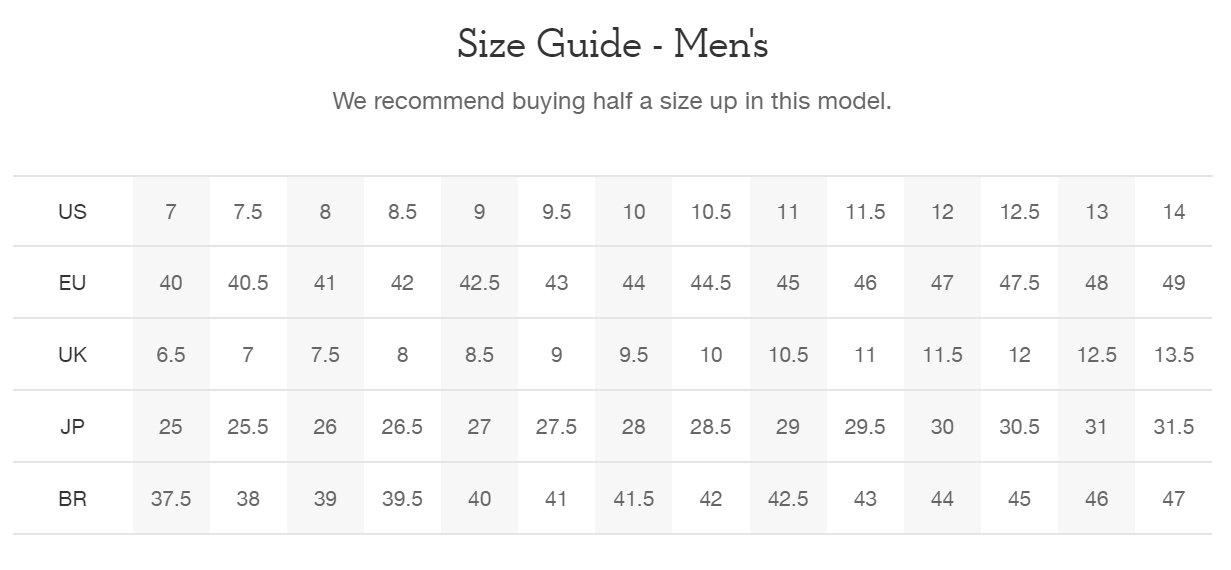
Task: Select UK size 13.5 cell
Action: pos(1174,355)
